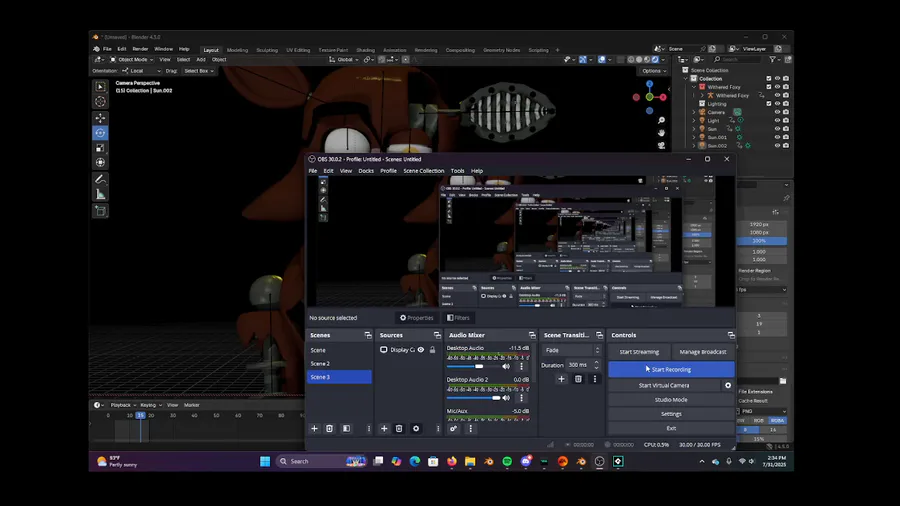Open scene filters icon in OBS Scenes panel
Screen dimensions: 900x506
coord(346,429)
